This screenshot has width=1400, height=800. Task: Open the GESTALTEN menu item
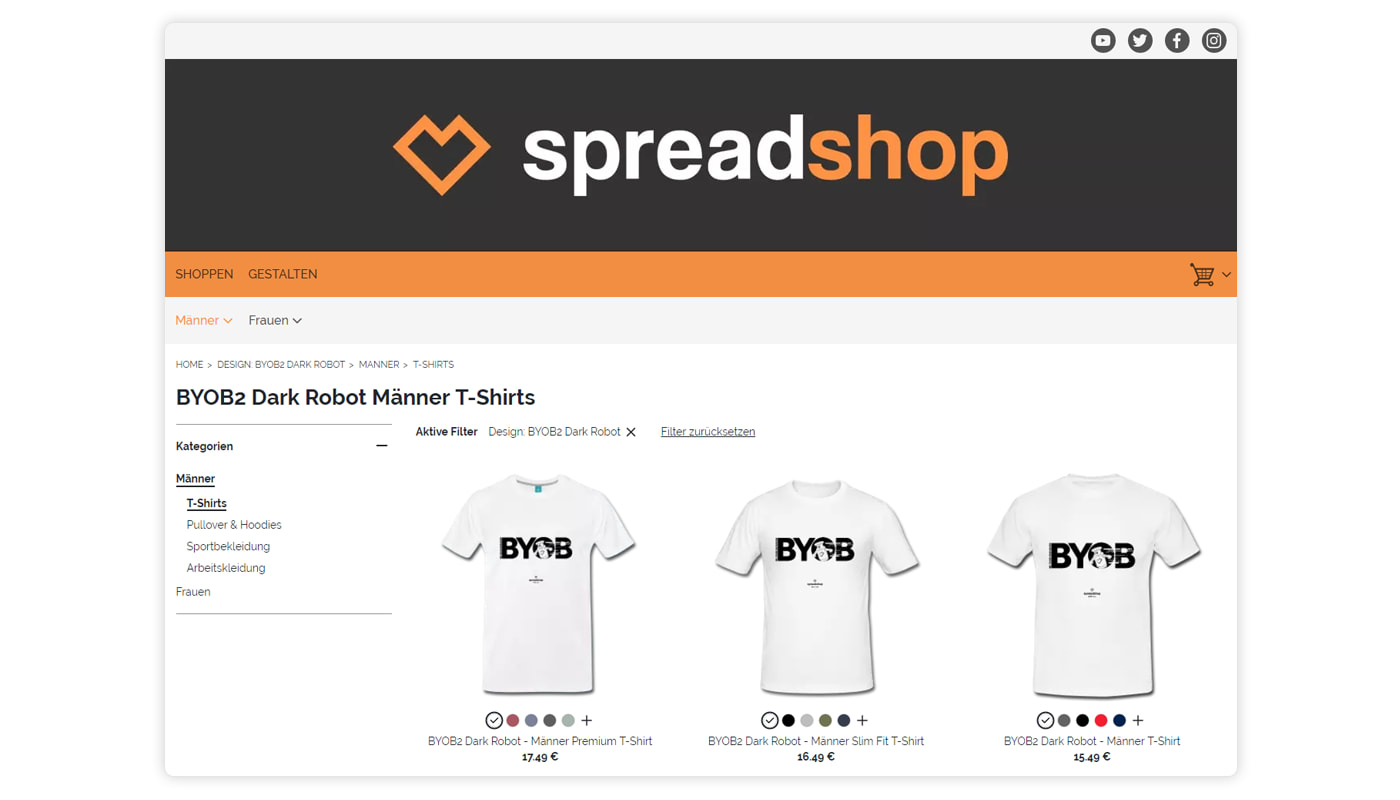click(x=283, y=274)
